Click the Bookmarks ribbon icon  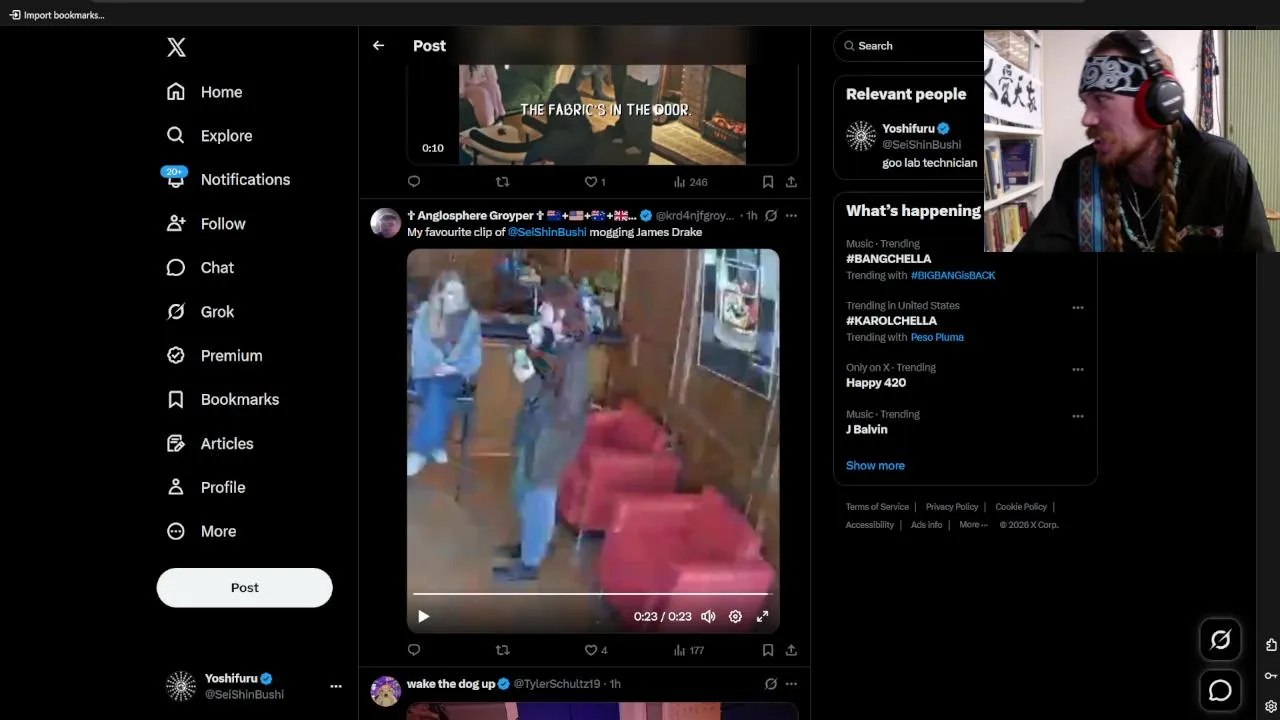[176, 399]
